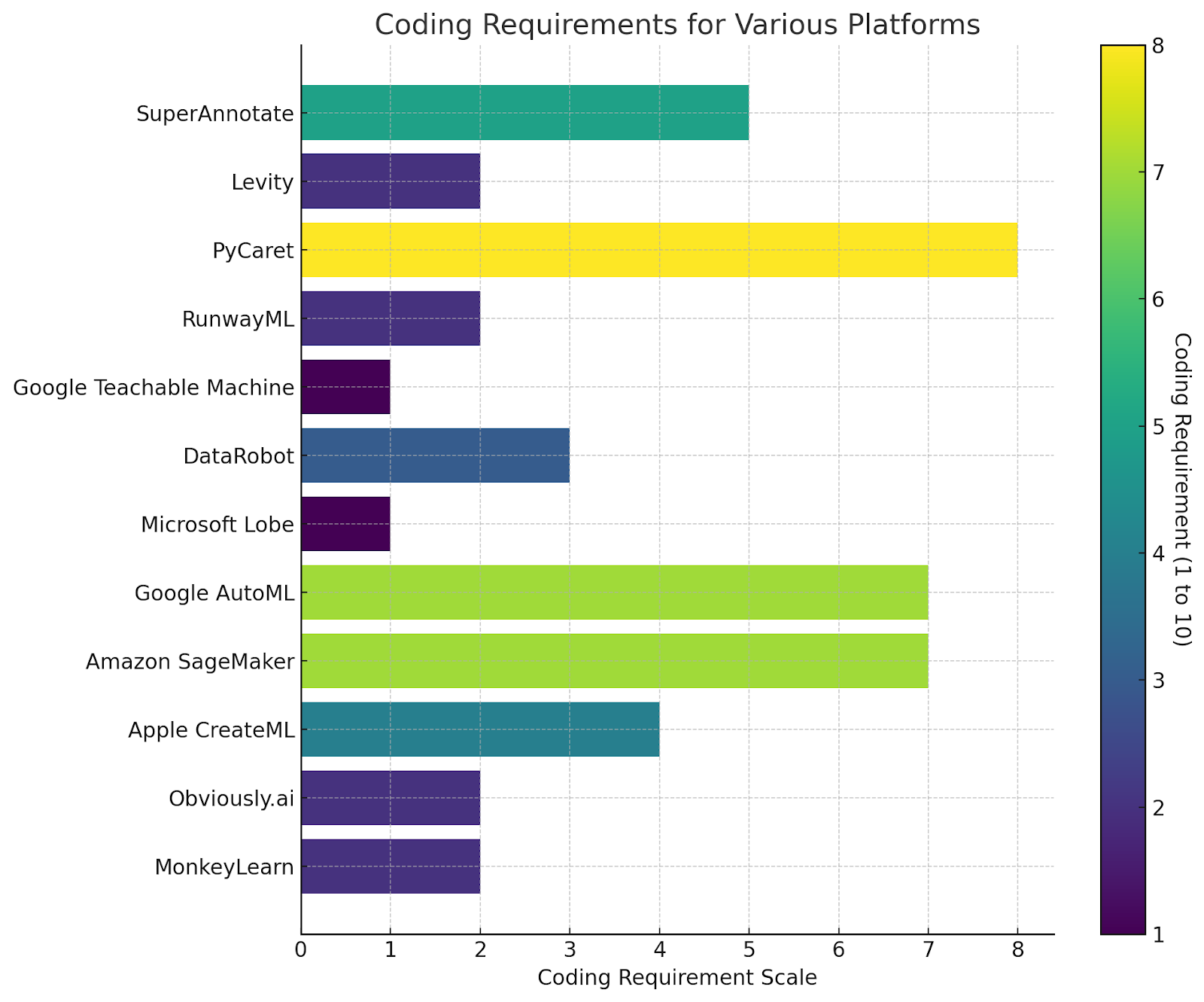Click the yellow PyCaret bar
Screen dimensions: 1204x1002
659,250
